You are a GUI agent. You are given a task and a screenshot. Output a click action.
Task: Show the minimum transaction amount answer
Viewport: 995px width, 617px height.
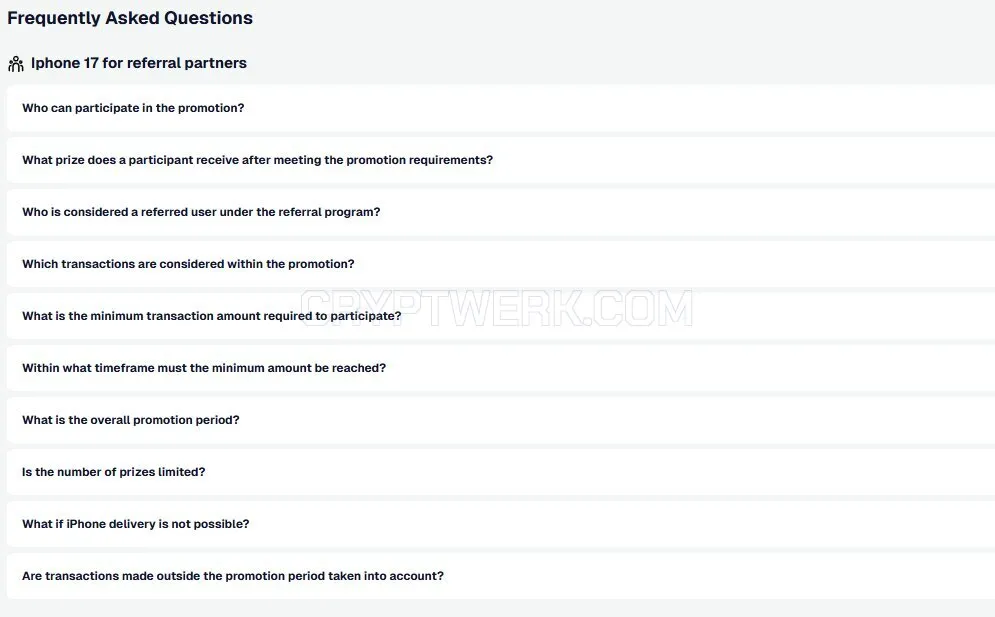click(501, 316)
